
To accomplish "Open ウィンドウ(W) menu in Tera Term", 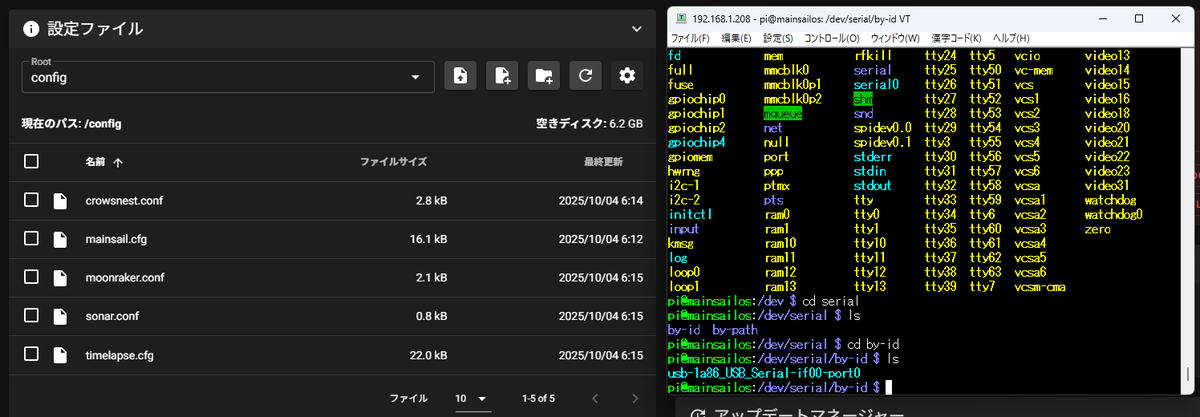I will tap(894, 38).
